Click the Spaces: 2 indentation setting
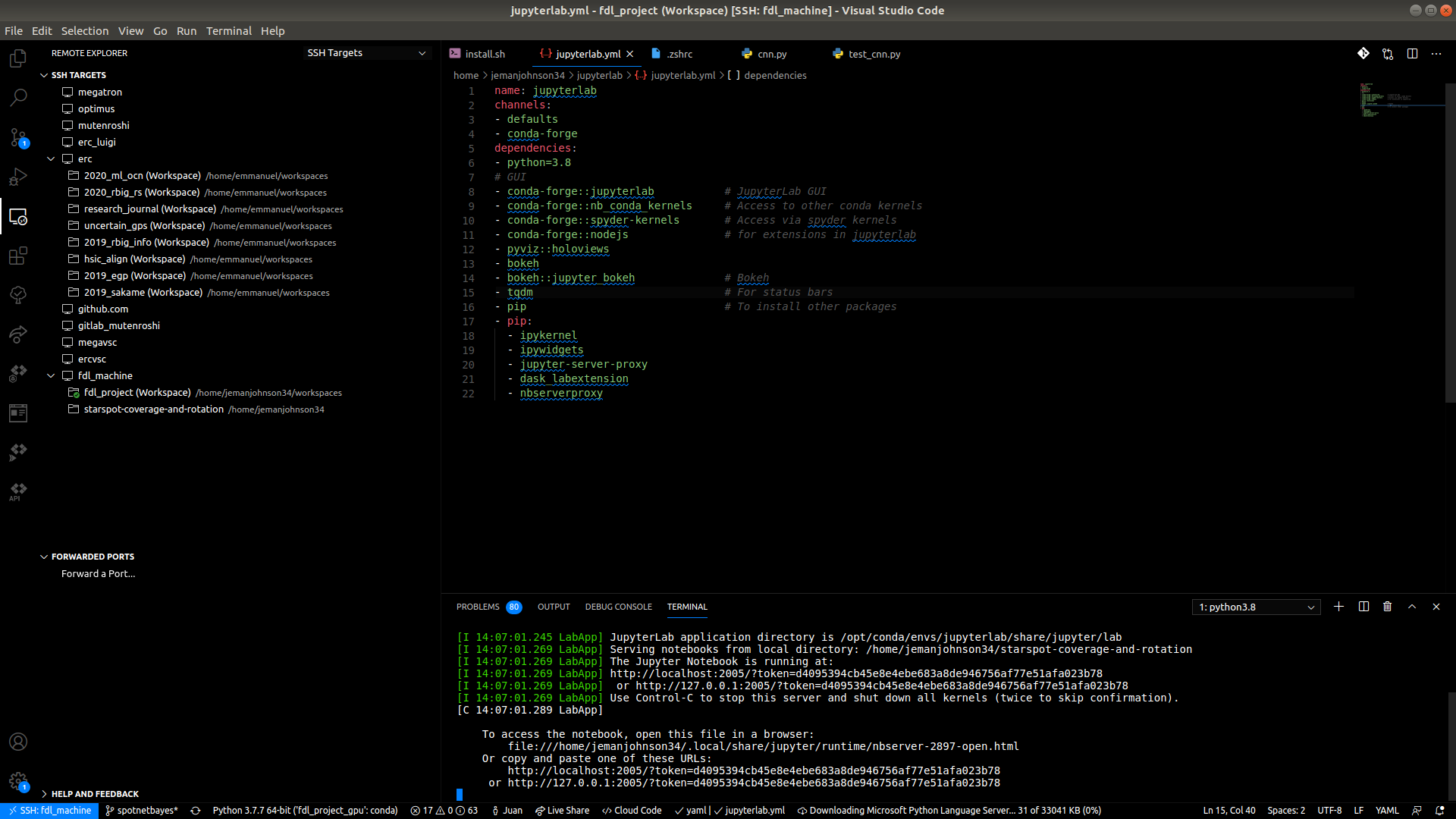Screen dimensions: 1456x819 pyautogui.click(x=1286, y=811)
